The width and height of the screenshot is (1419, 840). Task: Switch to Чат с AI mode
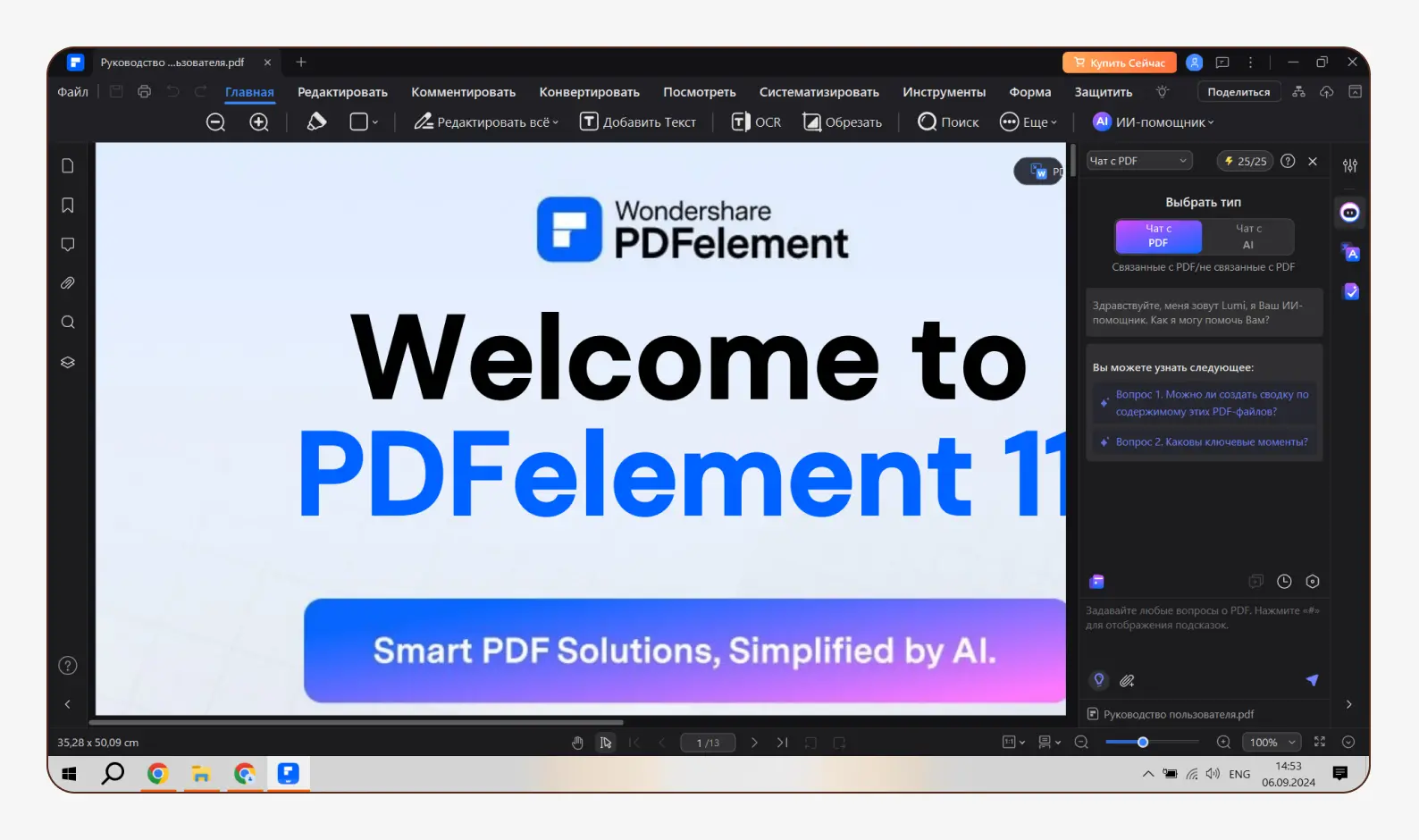coord(1248,236)
